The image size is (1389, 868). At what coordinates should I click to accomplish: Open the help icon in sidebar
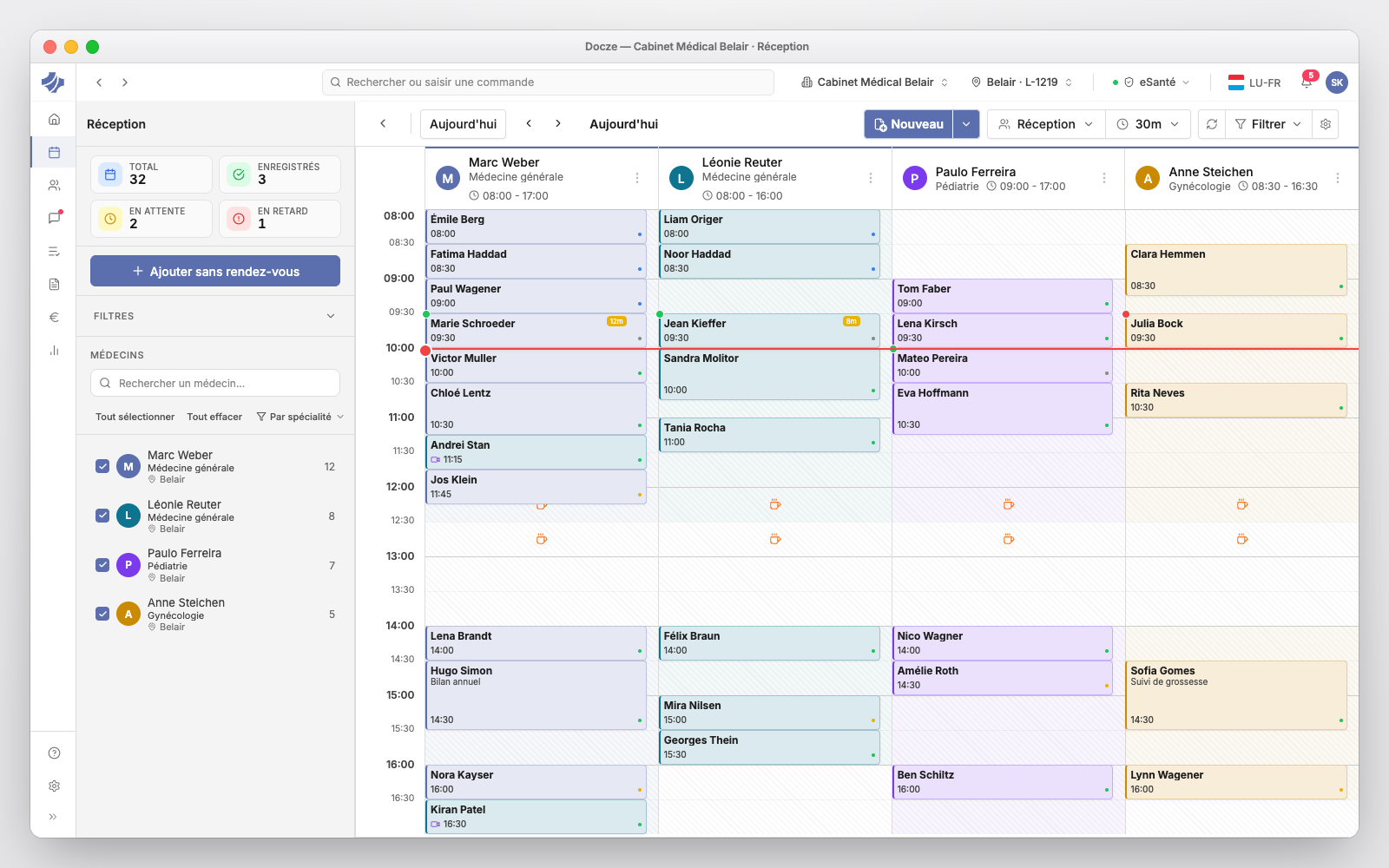coord(54,753)
